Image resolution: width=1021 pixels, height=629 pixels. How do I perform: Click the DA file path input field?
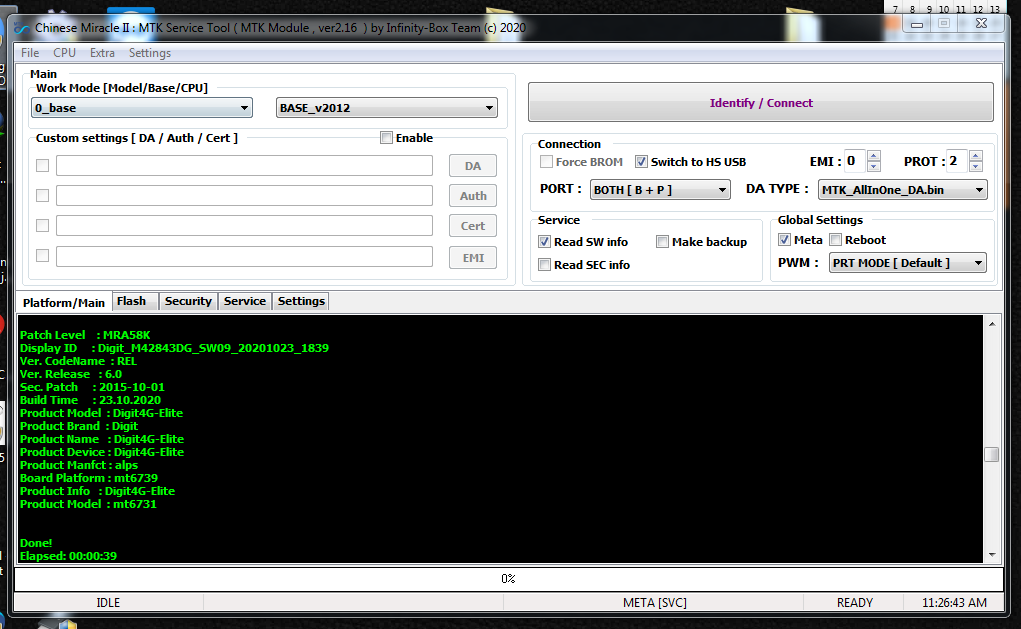[244, 165]
